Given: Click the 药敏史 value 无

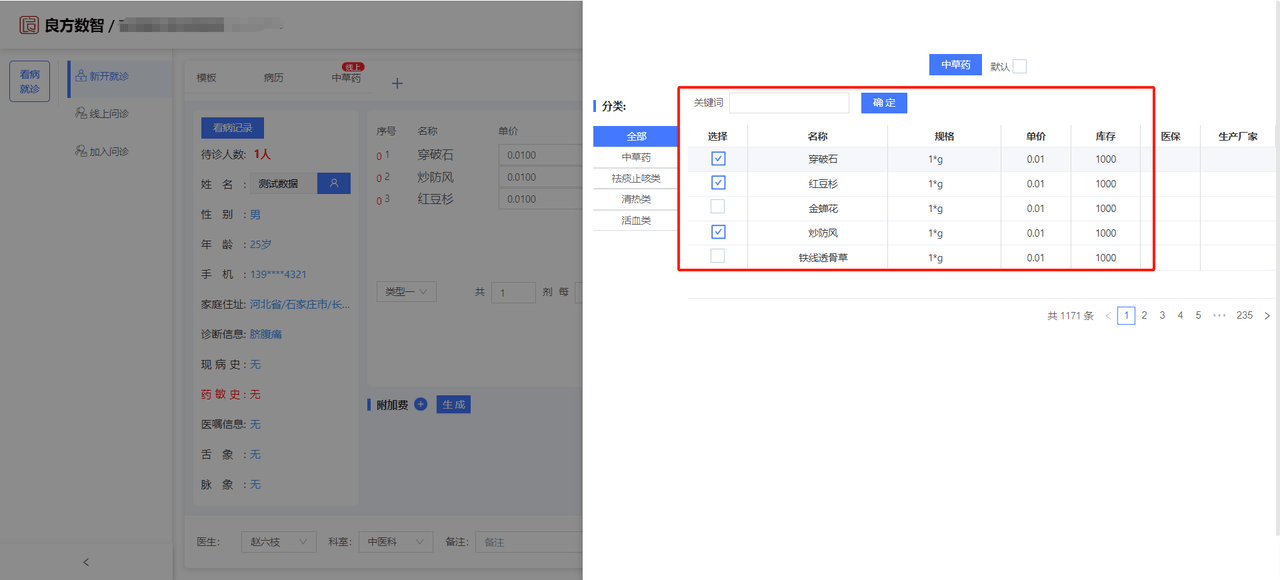Looking at the screenshot, I should pos(255,394).
